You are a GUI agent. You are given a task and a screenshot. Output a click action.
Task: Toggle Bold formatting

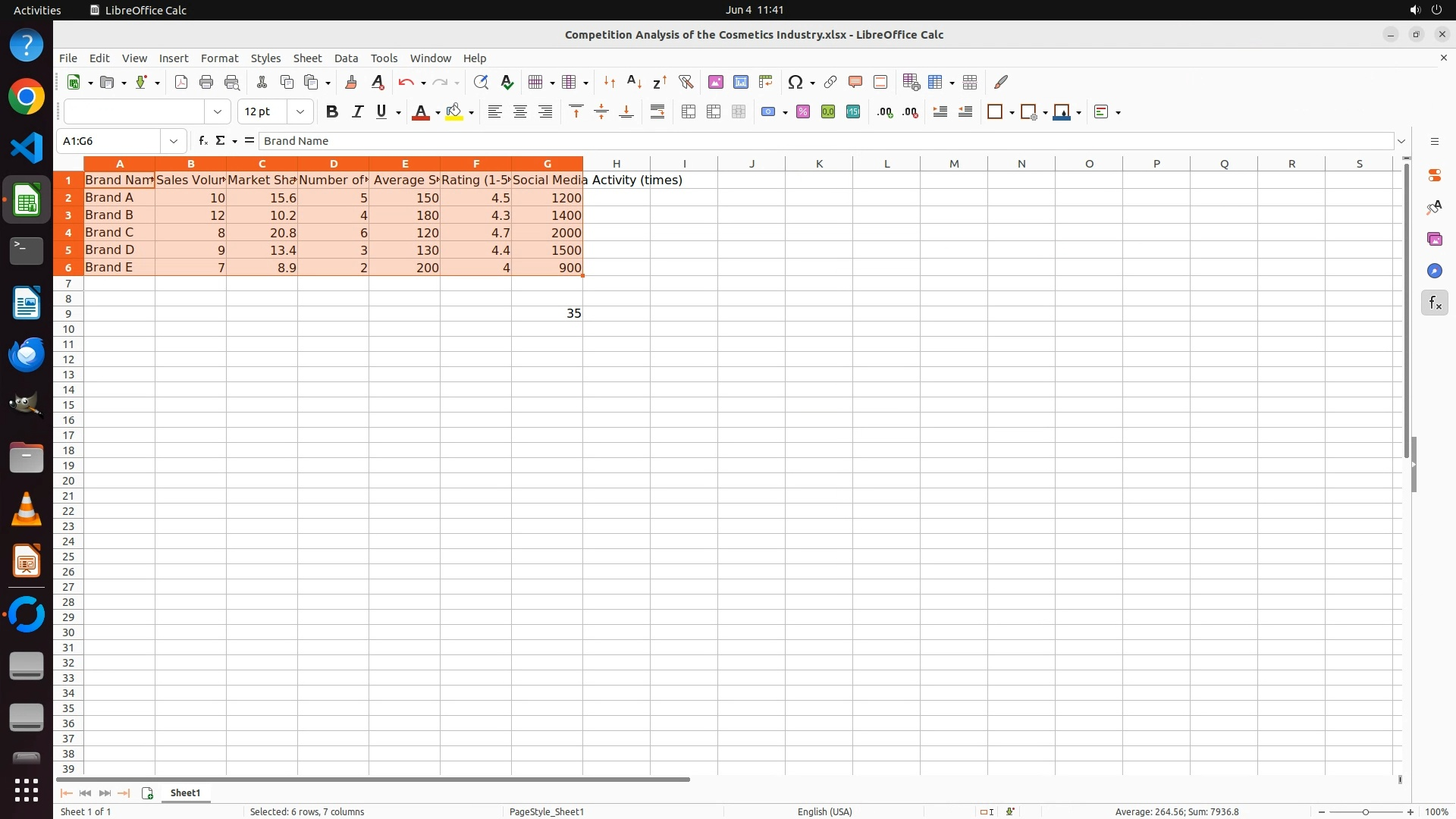click(331, 111)
